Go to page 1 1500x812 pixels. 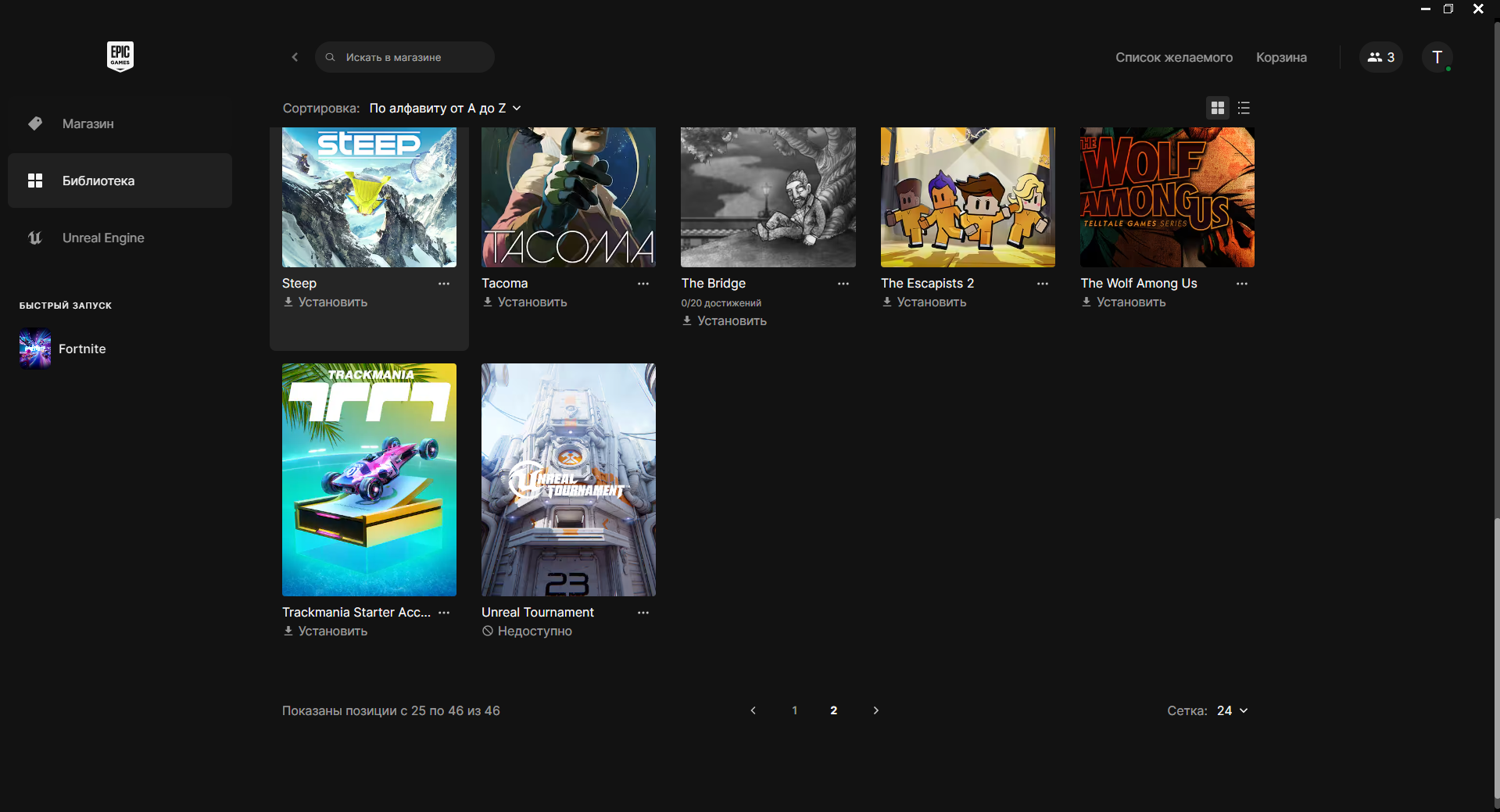[794, 710]
